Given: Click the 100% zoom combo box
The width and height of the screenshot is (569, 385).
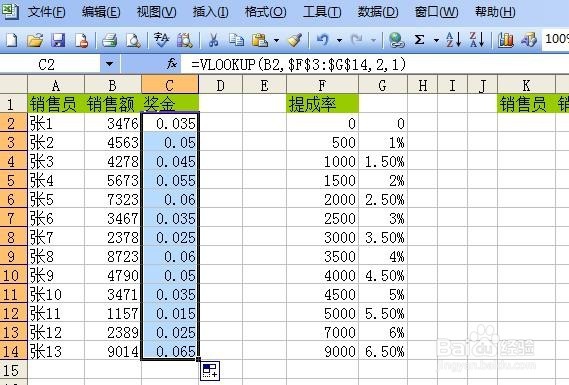Looking at the screenshot, I should coord(556,39).
